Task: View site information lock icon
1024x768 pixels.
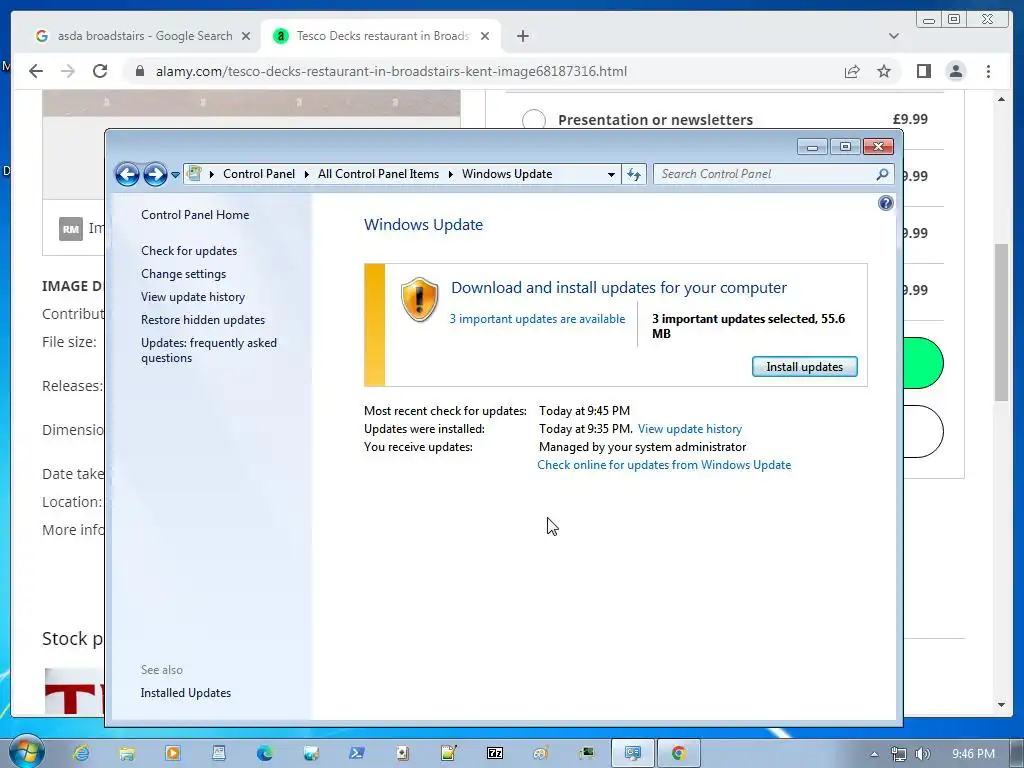Action: (140, 71)
